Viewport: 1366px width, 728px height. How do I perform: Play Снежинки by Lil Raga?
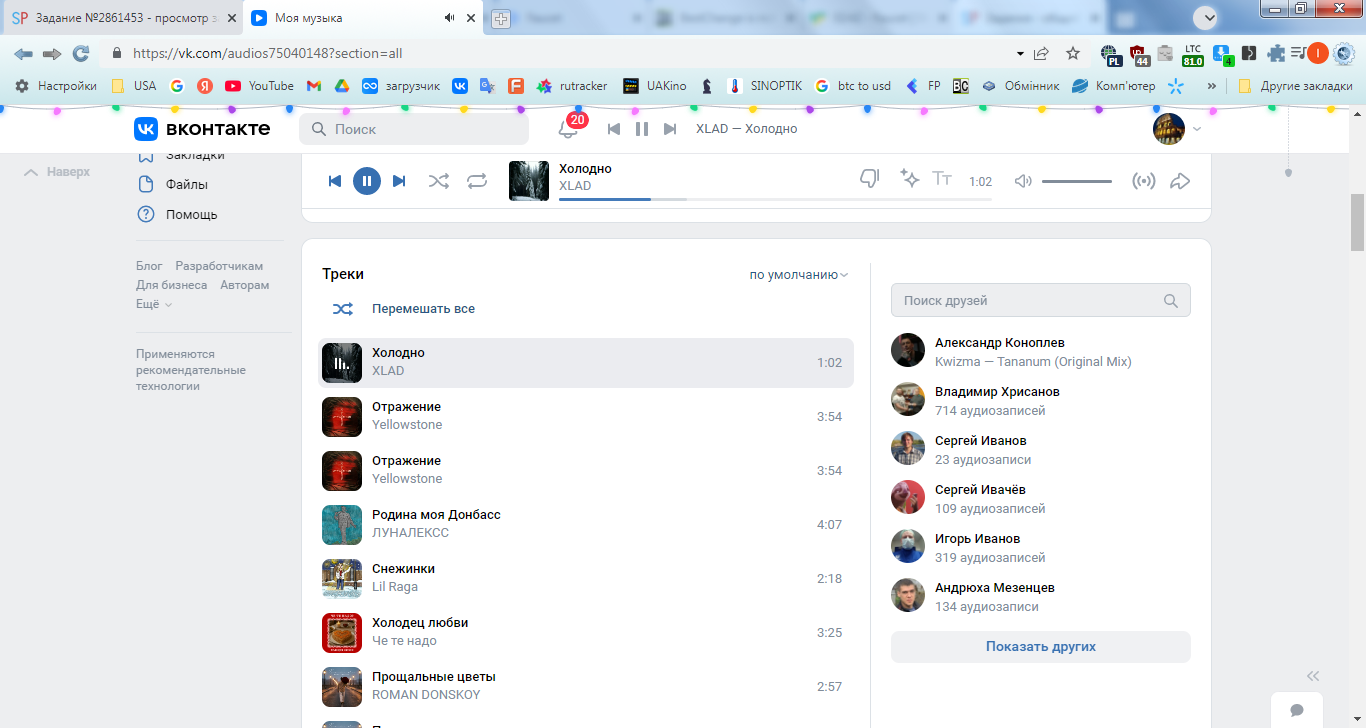pyautogui.click(x=586, y=578)
